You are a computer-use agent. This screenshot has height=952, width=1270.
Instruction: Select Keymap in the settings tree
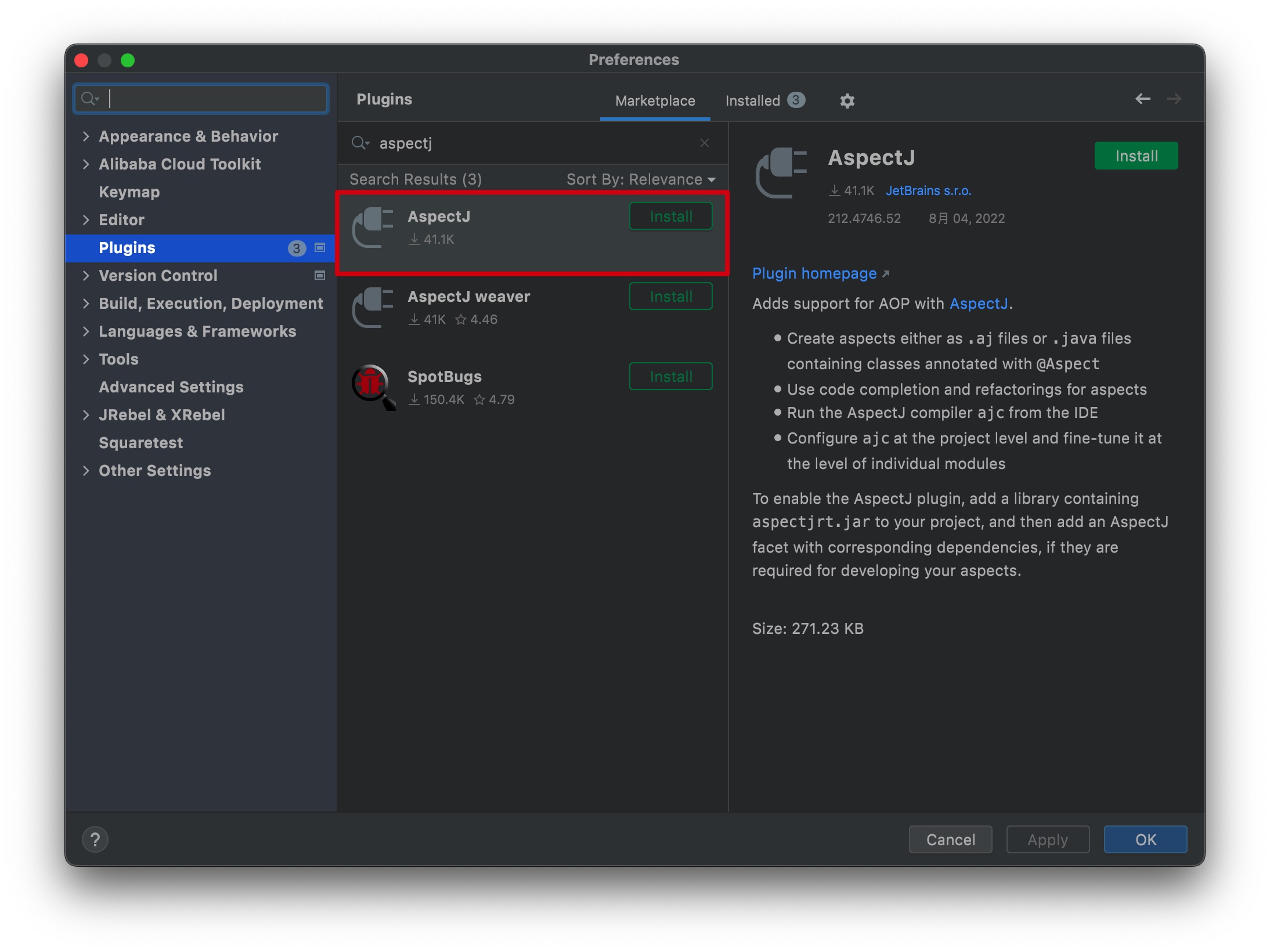(x=129, y=192)
